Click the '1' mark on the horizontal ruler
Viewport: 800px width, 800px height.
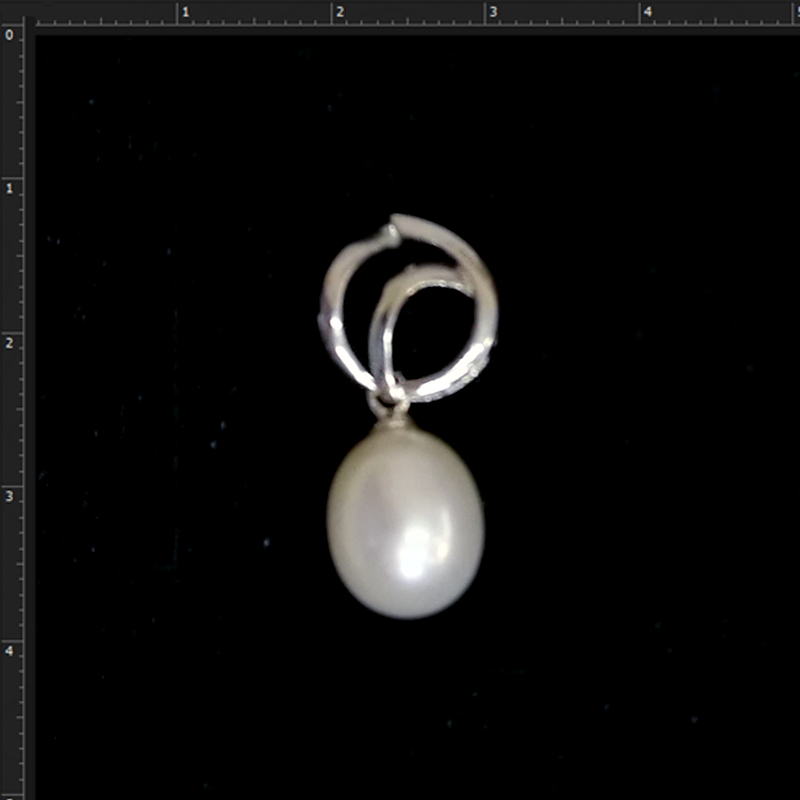[186, 12]
